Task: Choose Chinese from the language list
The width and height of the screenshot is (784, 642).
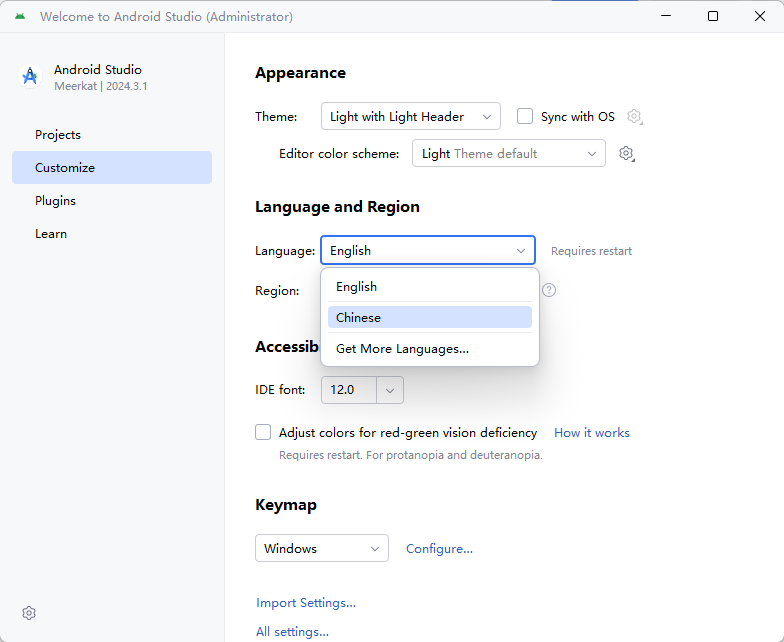Action: pyautogui.click(x=430, y=318)
